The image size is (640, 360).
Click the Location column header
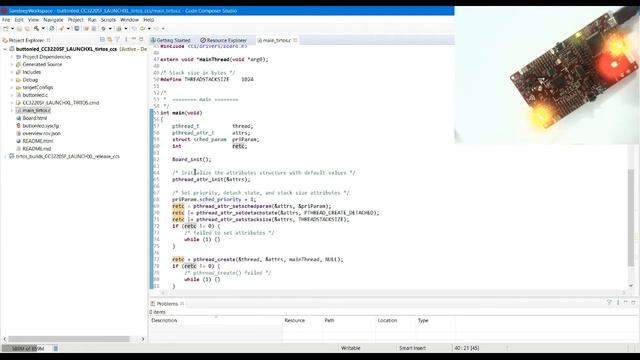(x=396, y=320)
